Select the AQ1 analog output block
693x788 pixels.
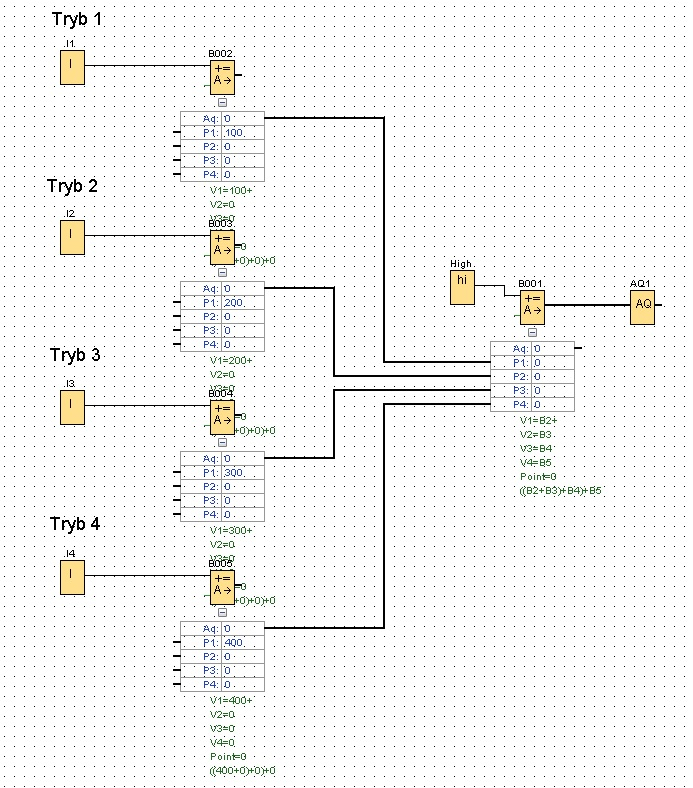tap(642, 307)
